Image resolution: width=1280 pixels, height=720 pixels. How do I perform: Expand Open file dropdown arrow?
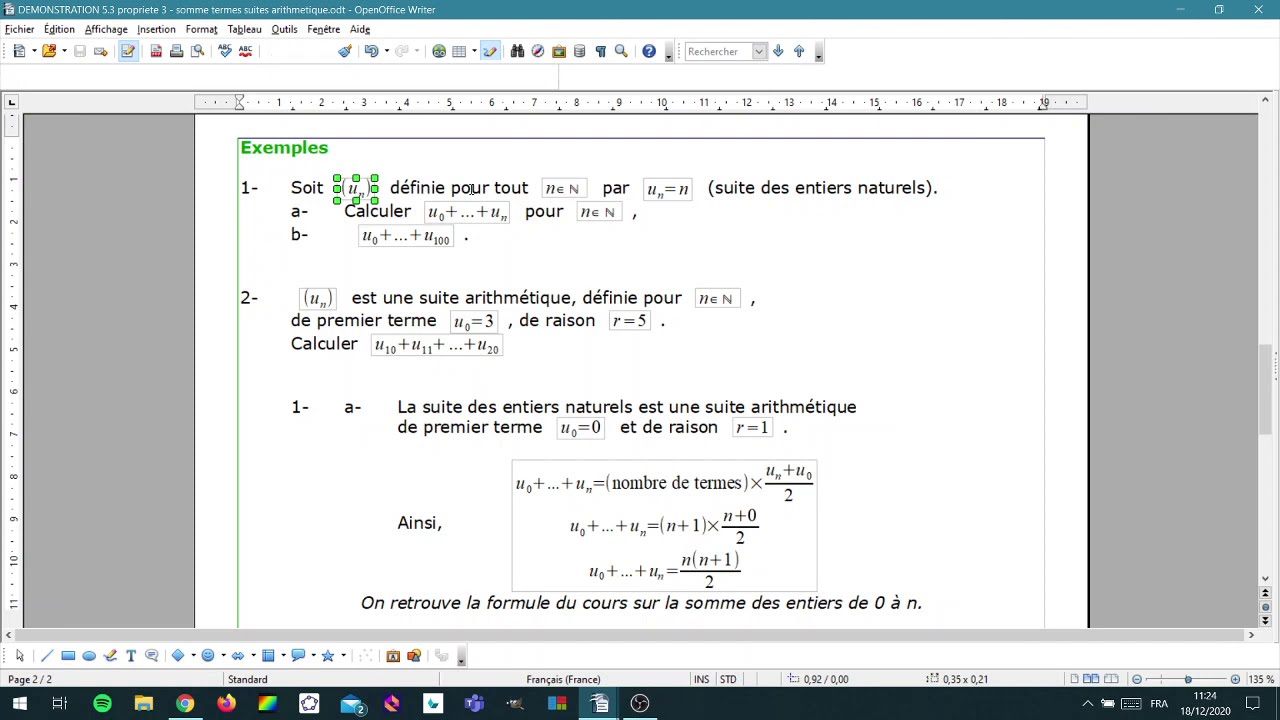point(63,51)
